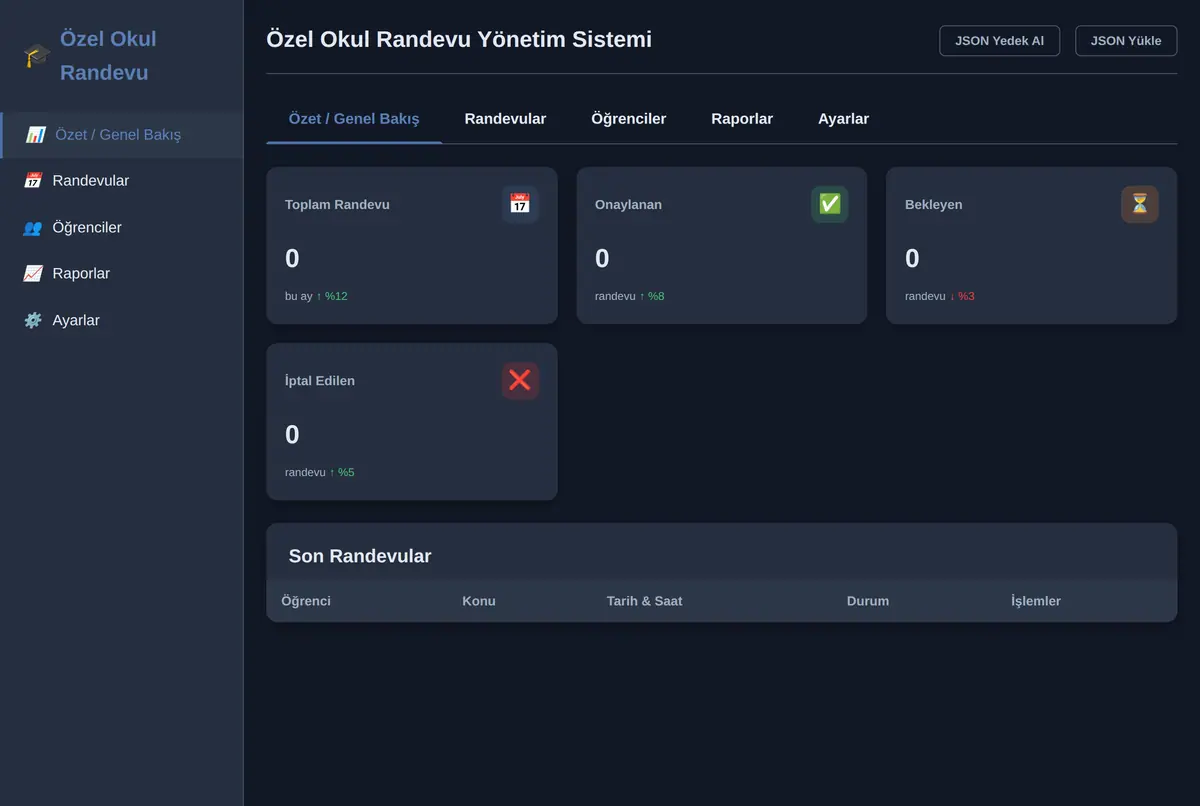
Task: Open the Öğrenciler tab
Action: (x=629, y=119)
